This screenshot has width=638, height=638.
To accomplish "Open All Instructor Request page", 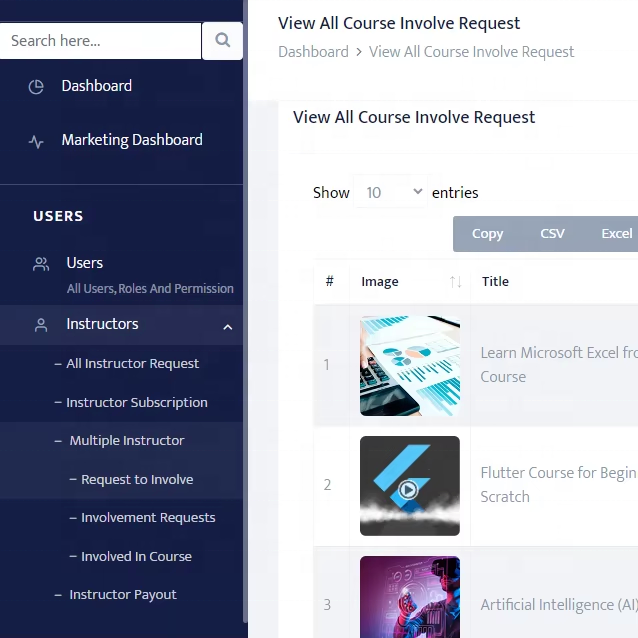I will tap(132, 364).
